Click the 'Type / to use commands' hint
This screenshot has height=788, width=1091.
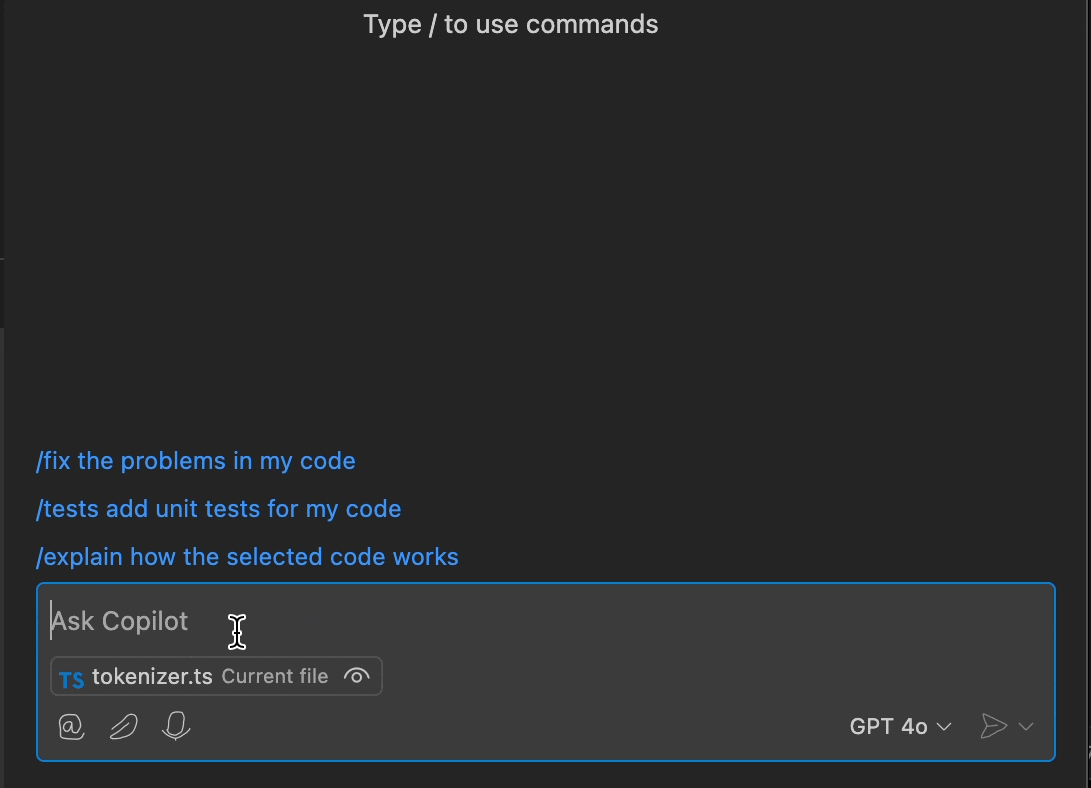pos(510,23)
